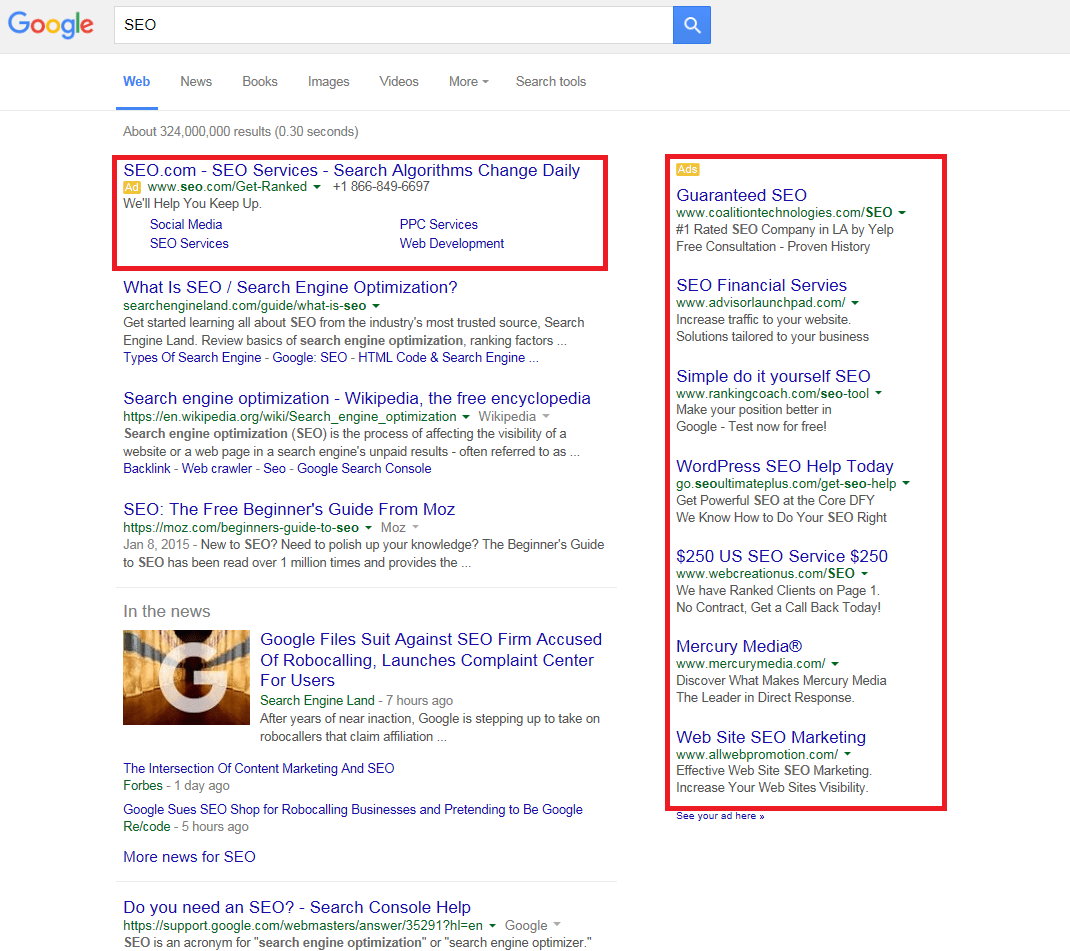The width and height of the screenshot is (1070, 951).
Task: Switch to the Books tab
Action: 260,81
